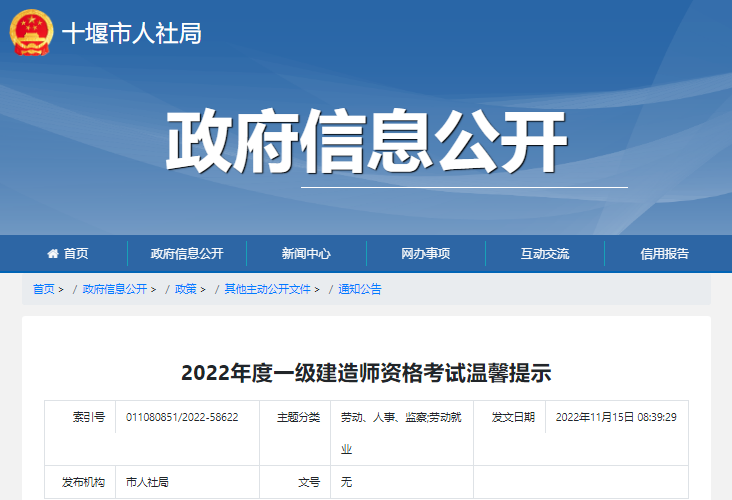Image resolution: width=732 pixels, height=500 pixels.
Task: Click the index number 011080851/2022-58622
Action: tap(182, 417)
